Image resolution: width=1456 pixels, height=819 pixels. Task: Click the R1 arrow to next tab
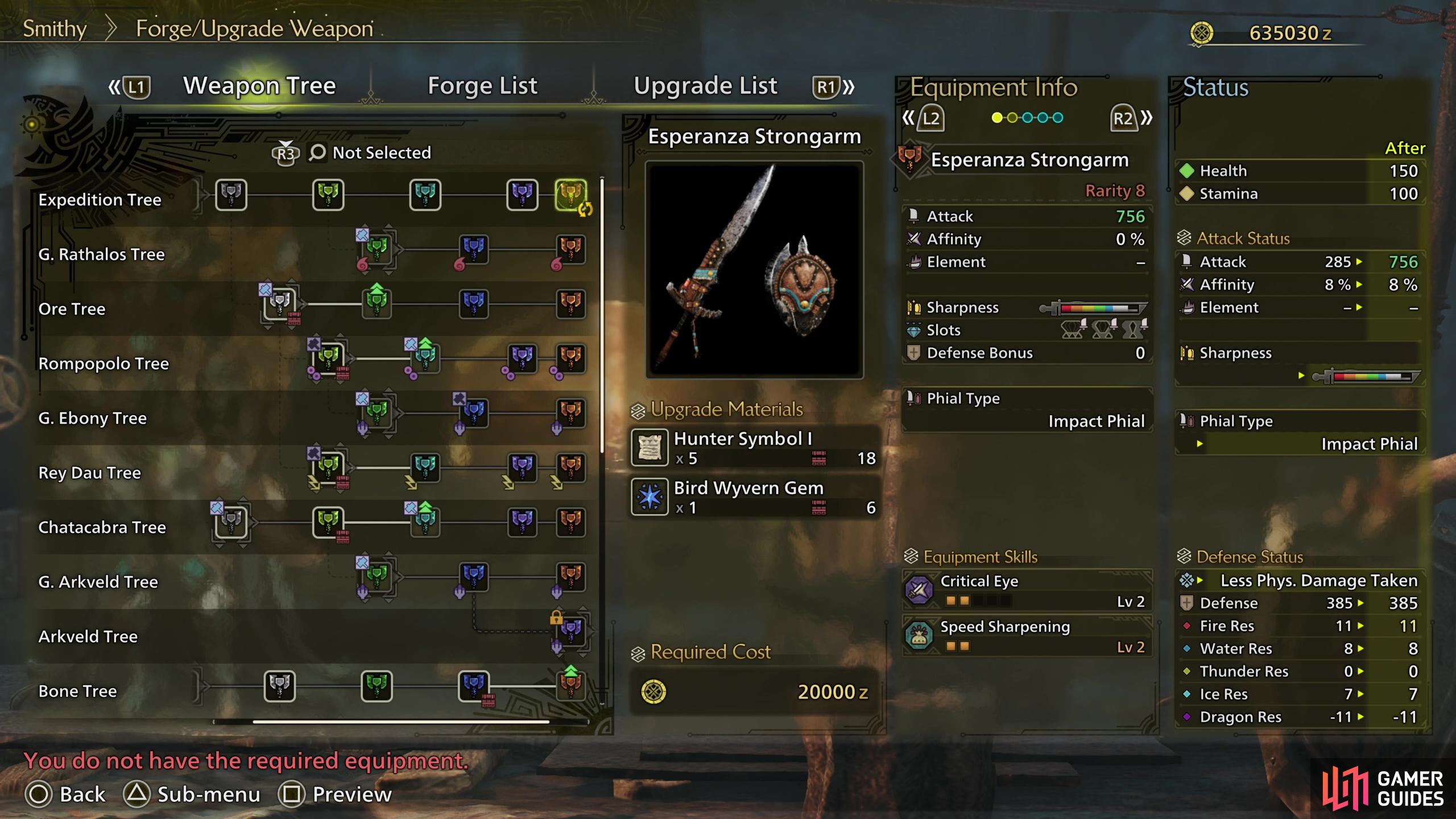coord(834,87)
